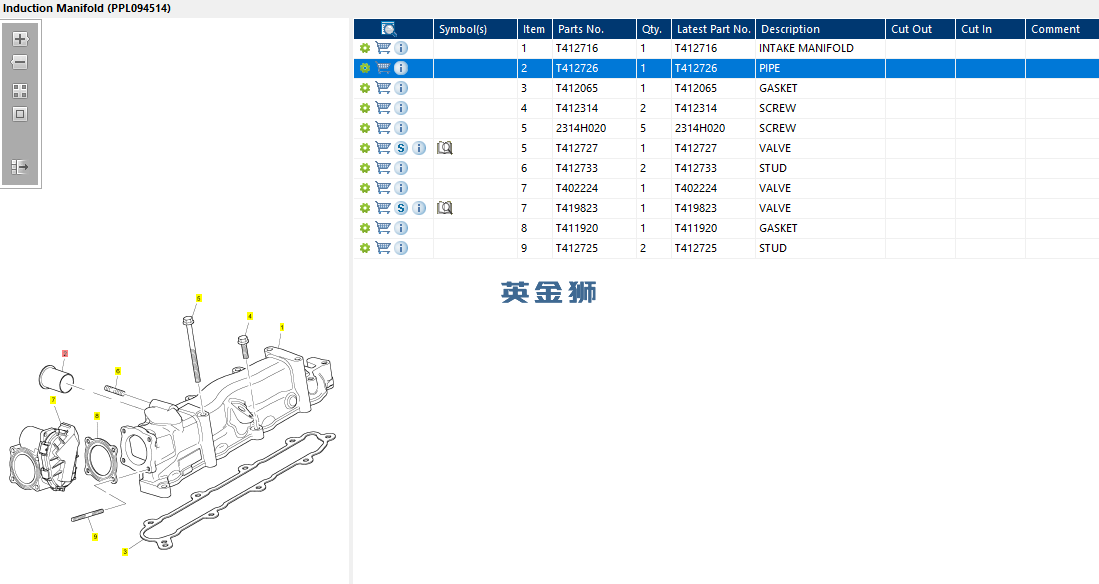Click the export list arrow icon in toolbar

[x=20, y=167]
